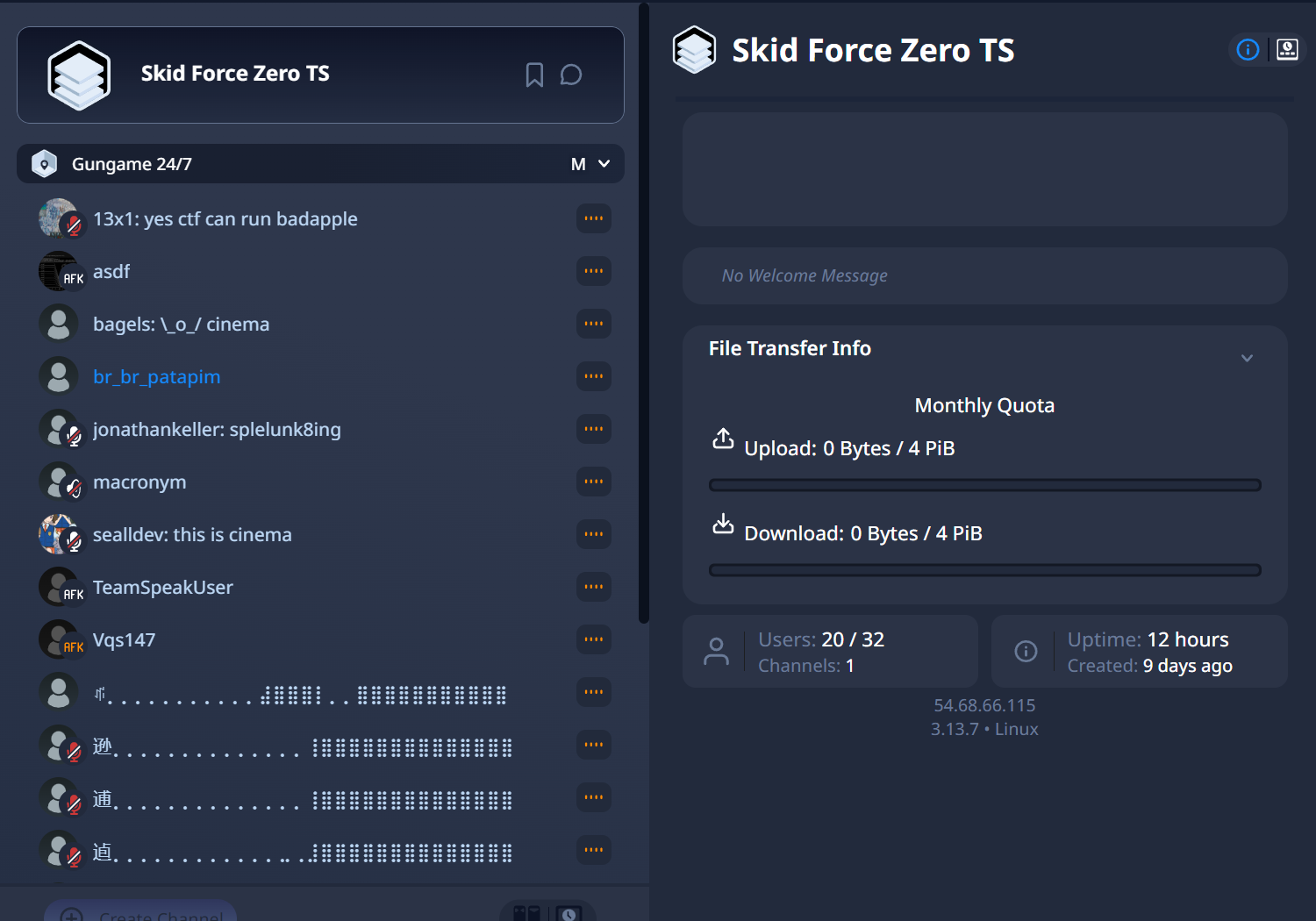
Task: Click the download icon beside Download quota
Action: click(723, 524)
